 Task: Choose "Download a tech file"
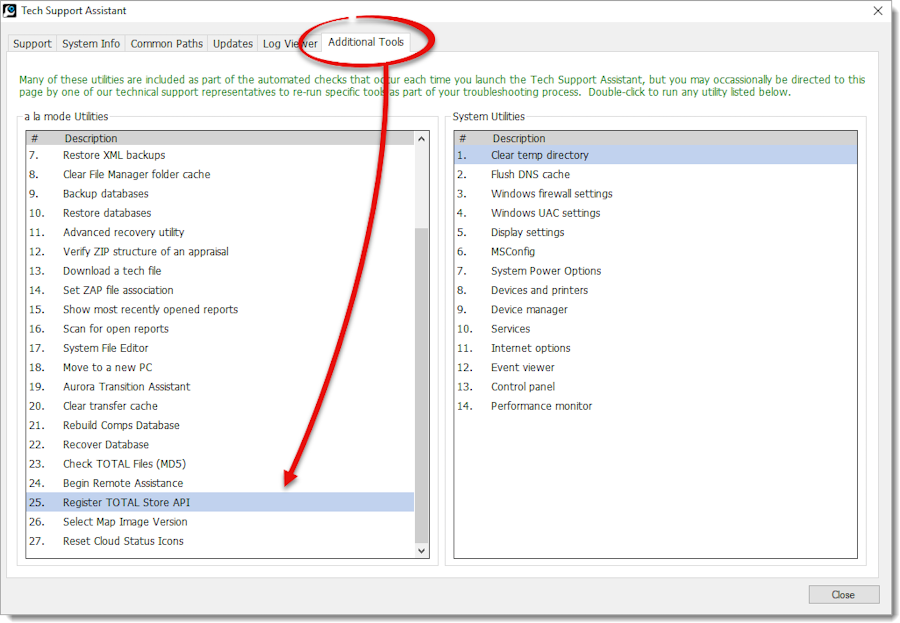pos(220,271)
